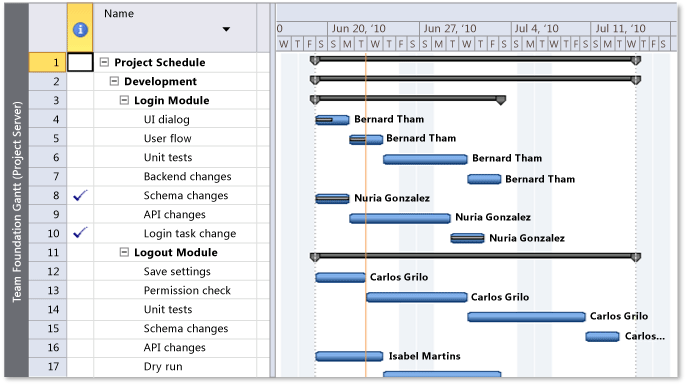
Task: Click the blue info indicator column icon
Action: (80, 30)
